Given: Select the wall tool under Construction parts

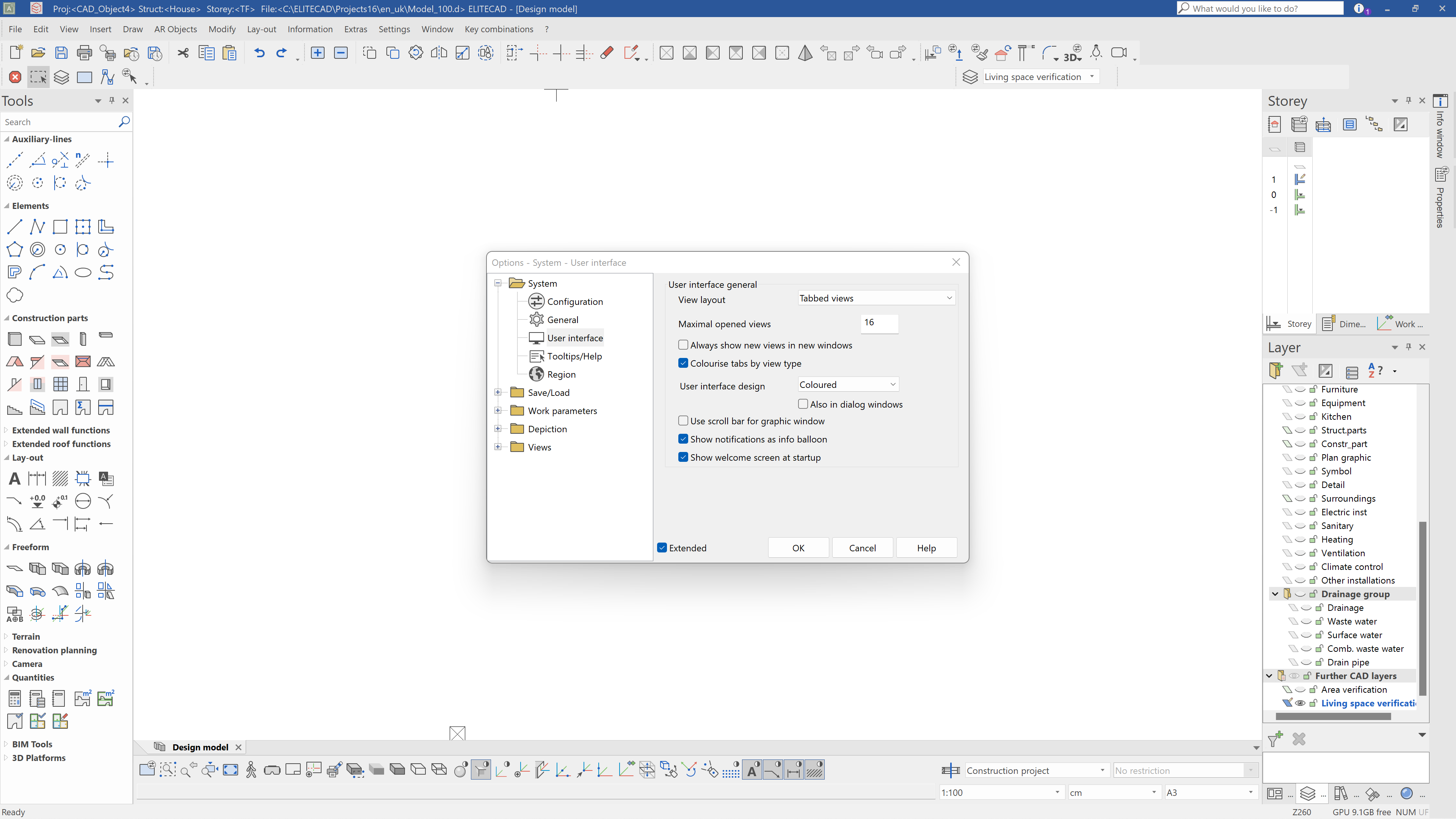Looking at the screenshot, I should pyautogui.click(x=14, y=339).
